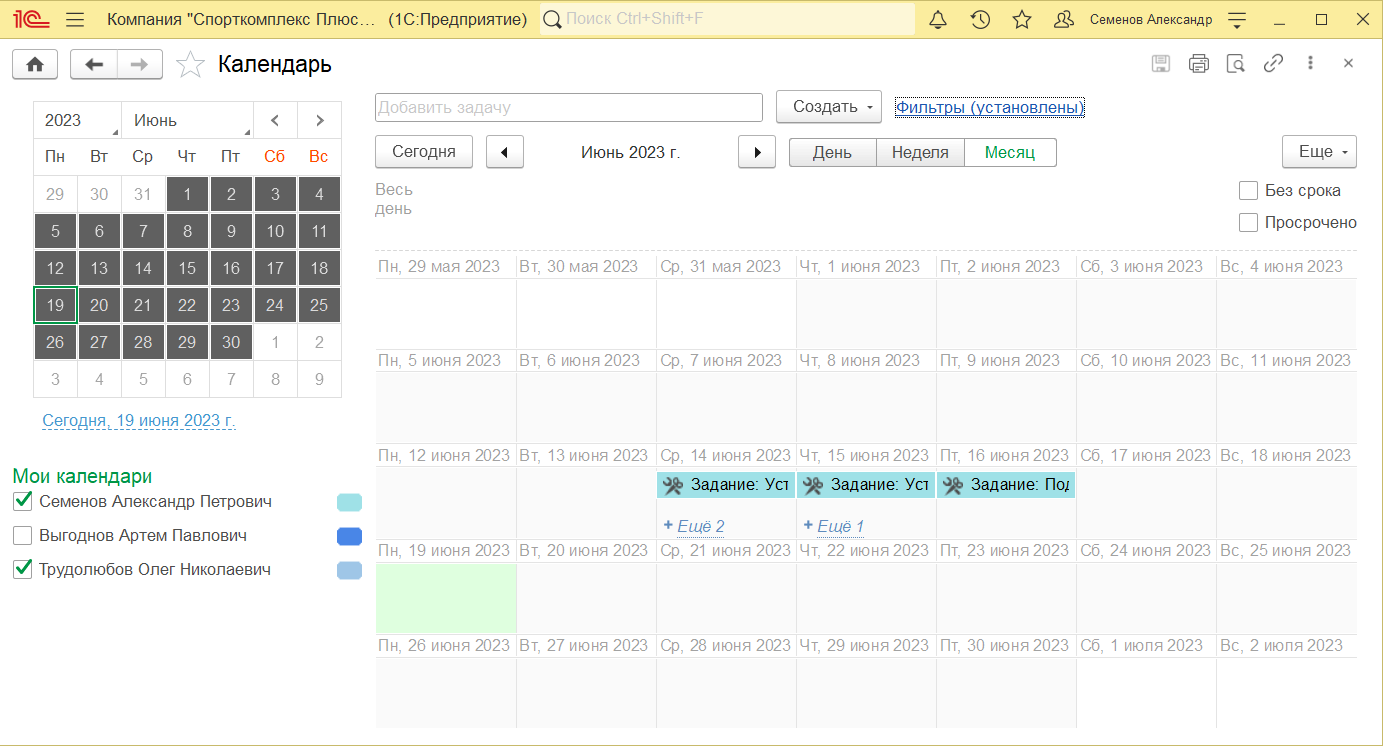The height and width of the screenshot is (746, 1383).
Task: Select June 19 in the mini calendar
Action: point(55,305)
